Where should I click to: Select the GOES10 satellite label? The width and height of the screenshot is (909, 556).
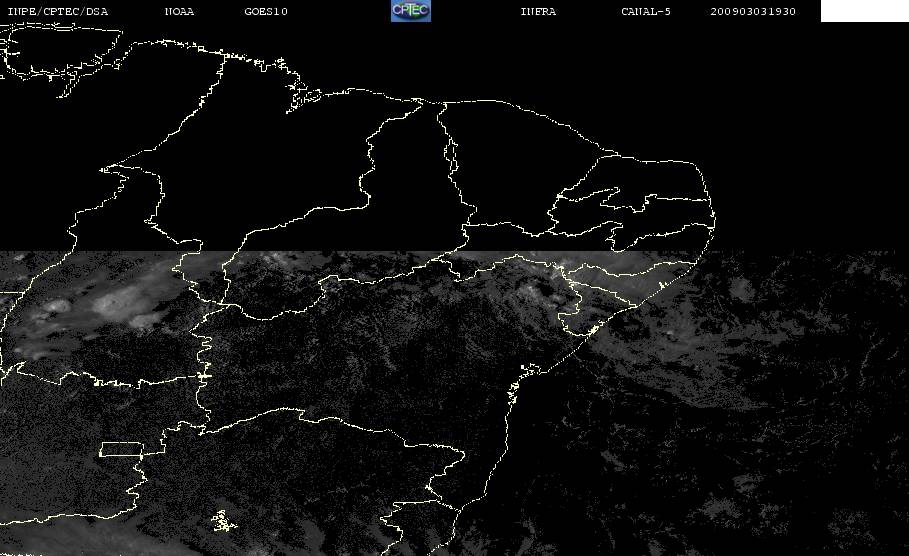266,11
